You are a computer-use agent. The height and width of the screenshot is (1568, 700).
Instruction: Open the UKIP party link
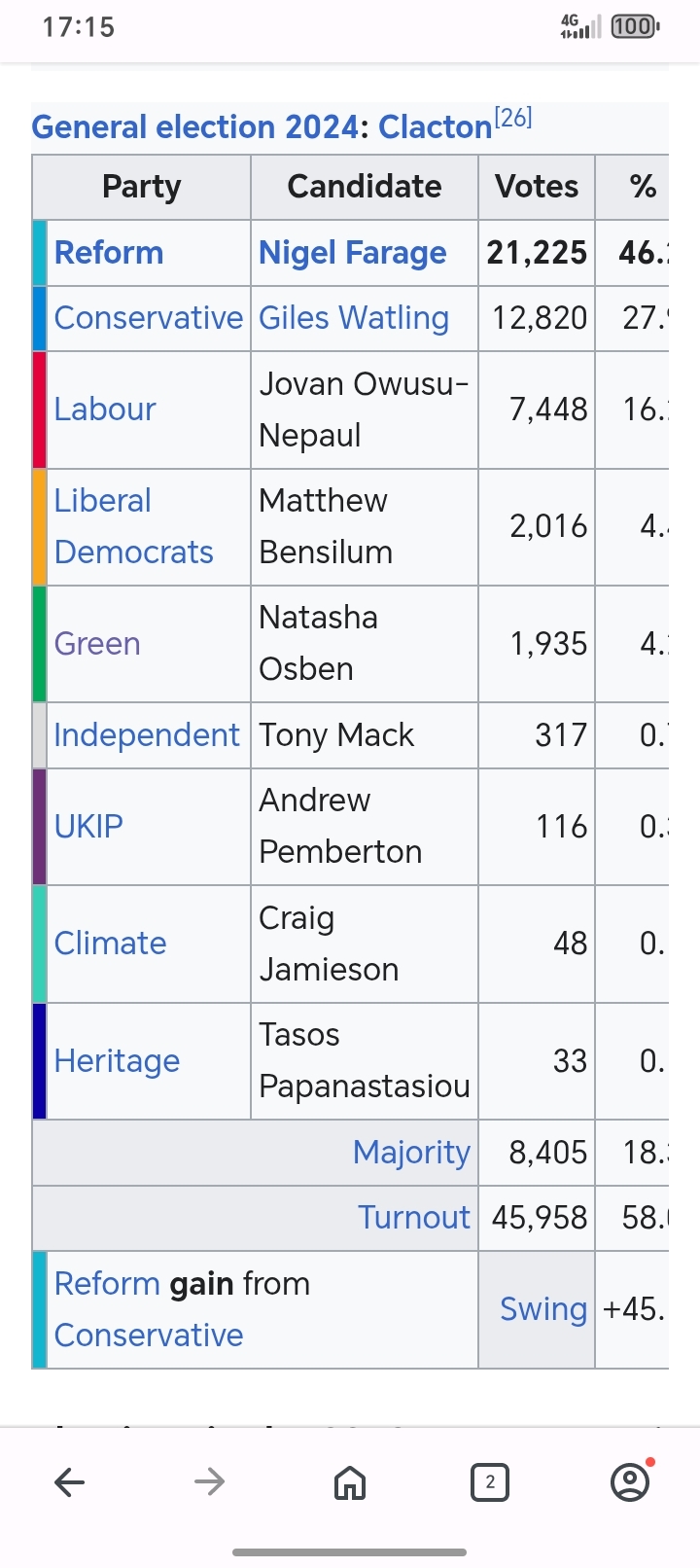pos(88,827)
